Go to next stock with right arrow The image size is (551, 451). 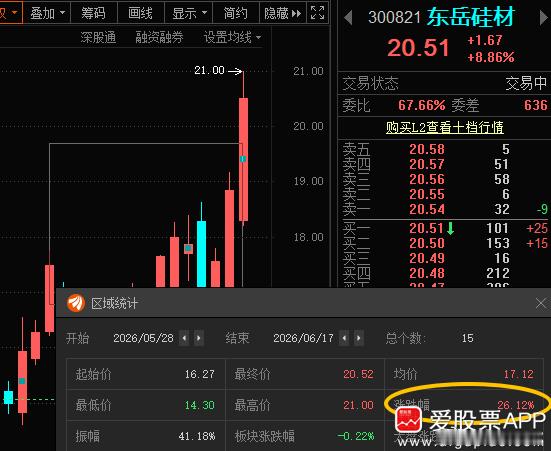point(544,17)
